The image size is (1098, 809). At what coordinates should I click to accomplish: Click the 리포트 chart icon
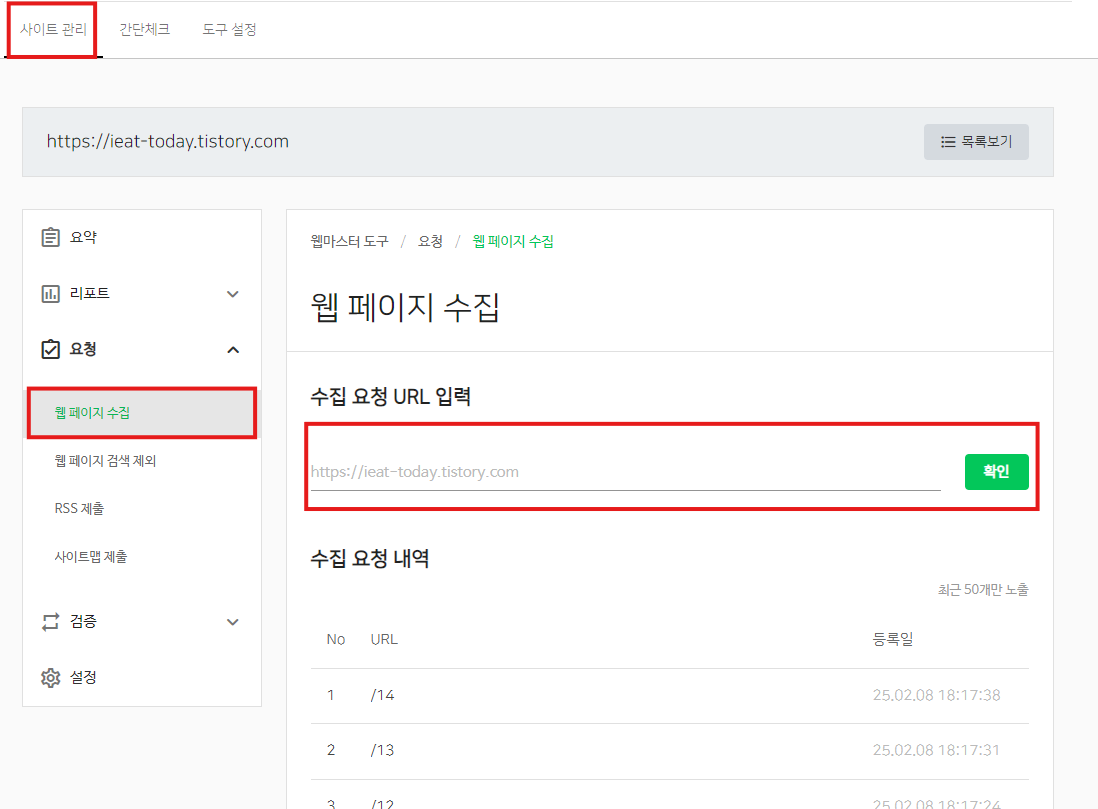[x=50, y=293]
